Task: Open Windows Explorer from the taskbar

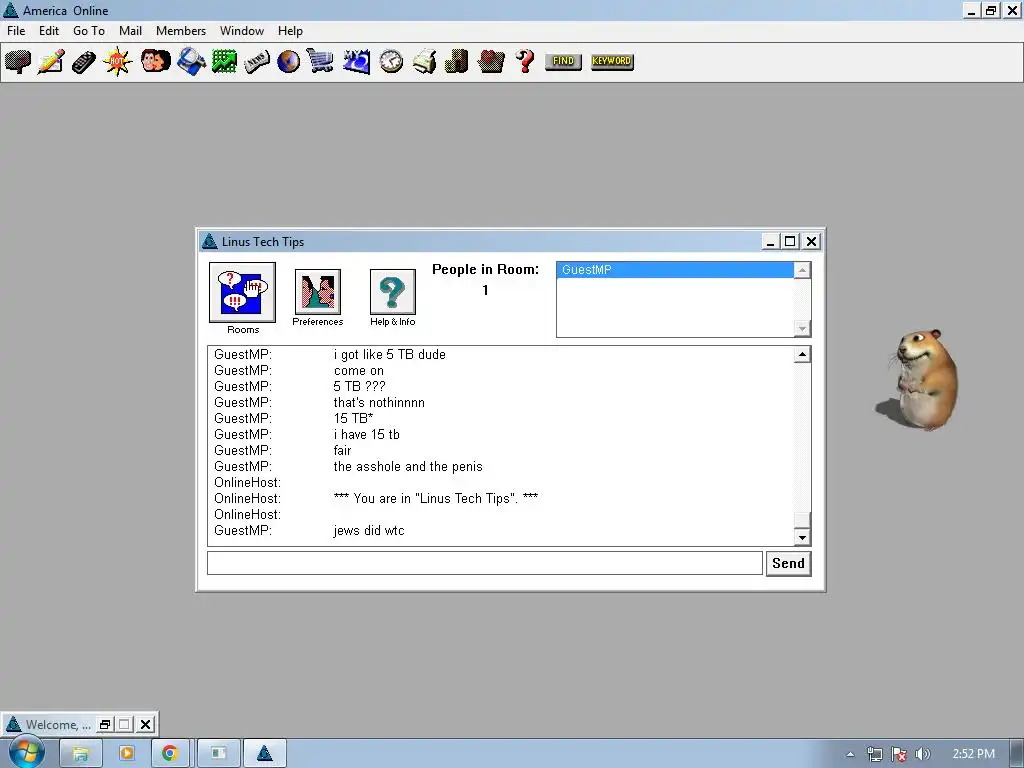Action: [x=80, y=754]
